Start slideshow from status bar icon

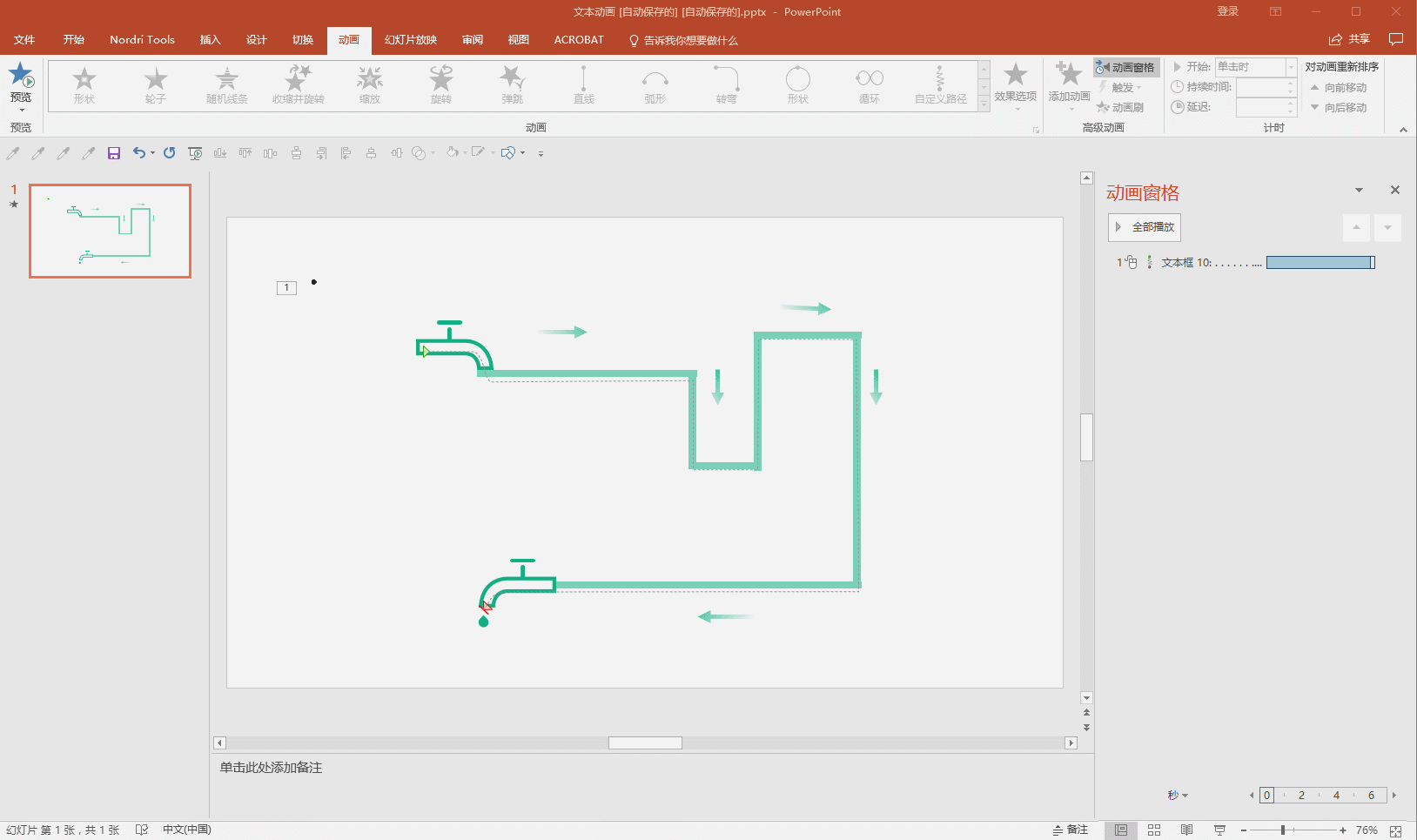[1219, 830]
